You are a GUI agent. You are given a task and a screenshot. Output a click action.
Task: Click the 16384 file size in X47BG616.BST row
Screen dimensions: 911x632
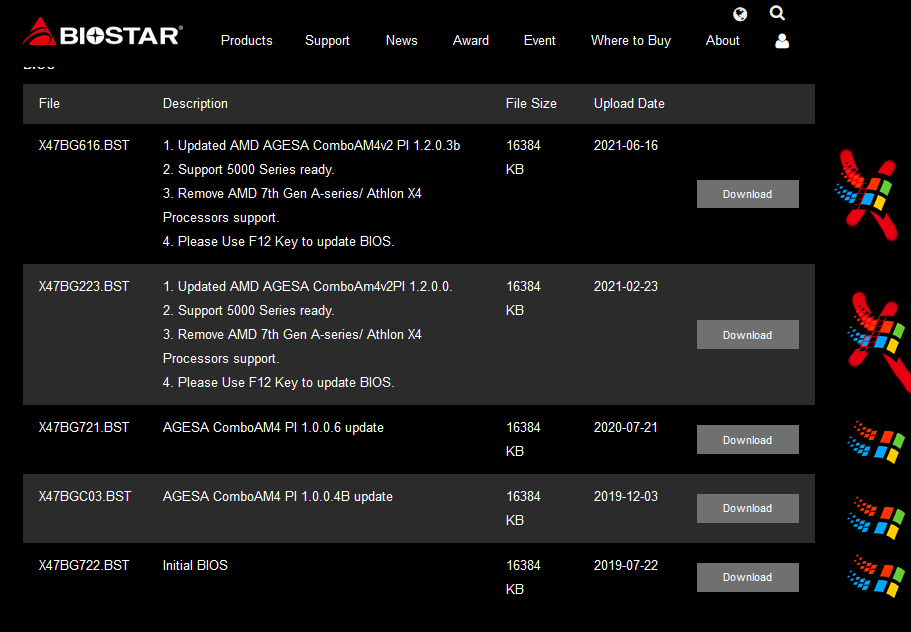(x=523, y=145)
